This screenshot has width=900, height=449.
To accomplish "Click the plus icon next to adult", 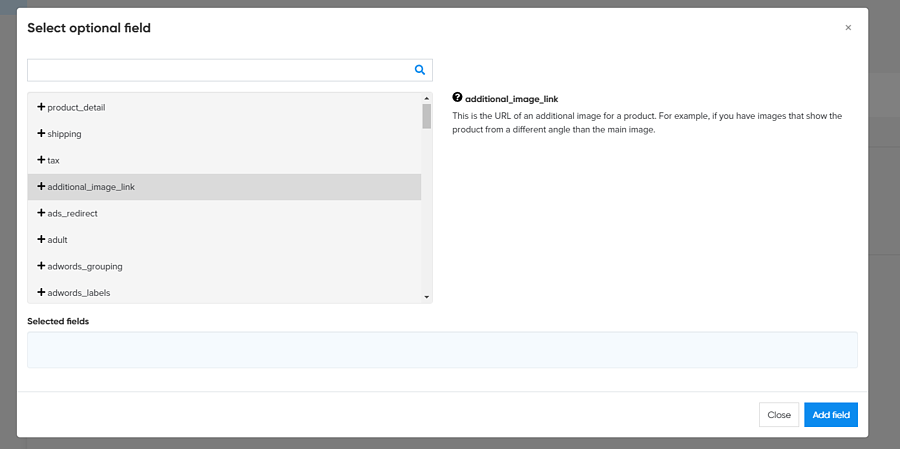I will [x=41, y=240].
